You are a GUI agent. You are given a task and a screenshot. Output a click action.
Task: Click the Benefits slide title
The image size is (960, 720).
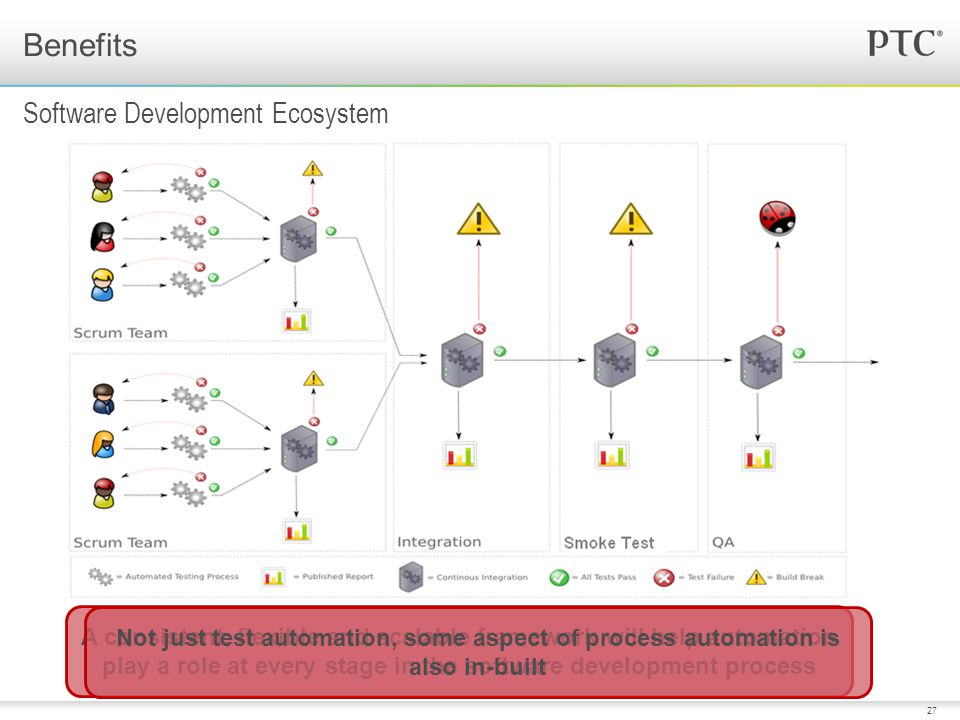tap(80, 45)
